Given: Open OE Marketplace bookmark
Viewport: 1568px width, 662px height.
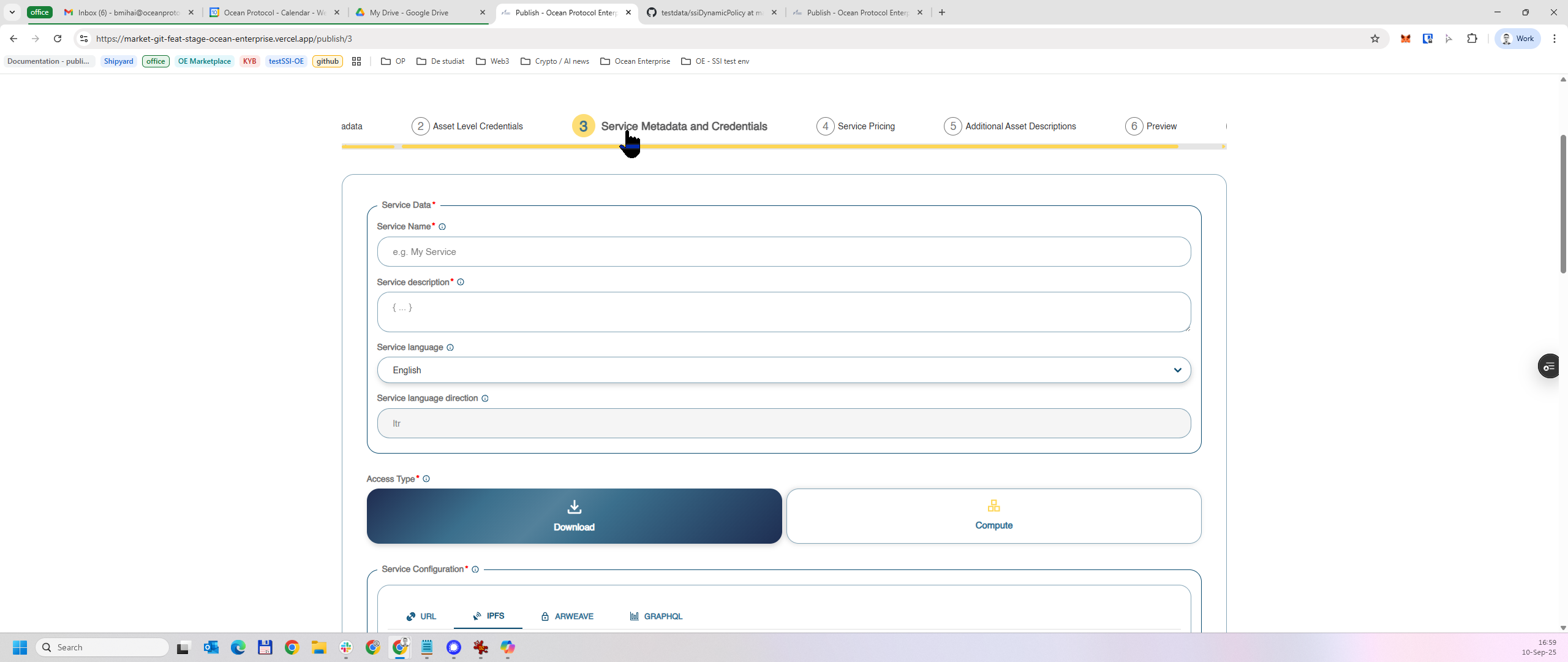Looking at the screenshot, I should [204, 61].
